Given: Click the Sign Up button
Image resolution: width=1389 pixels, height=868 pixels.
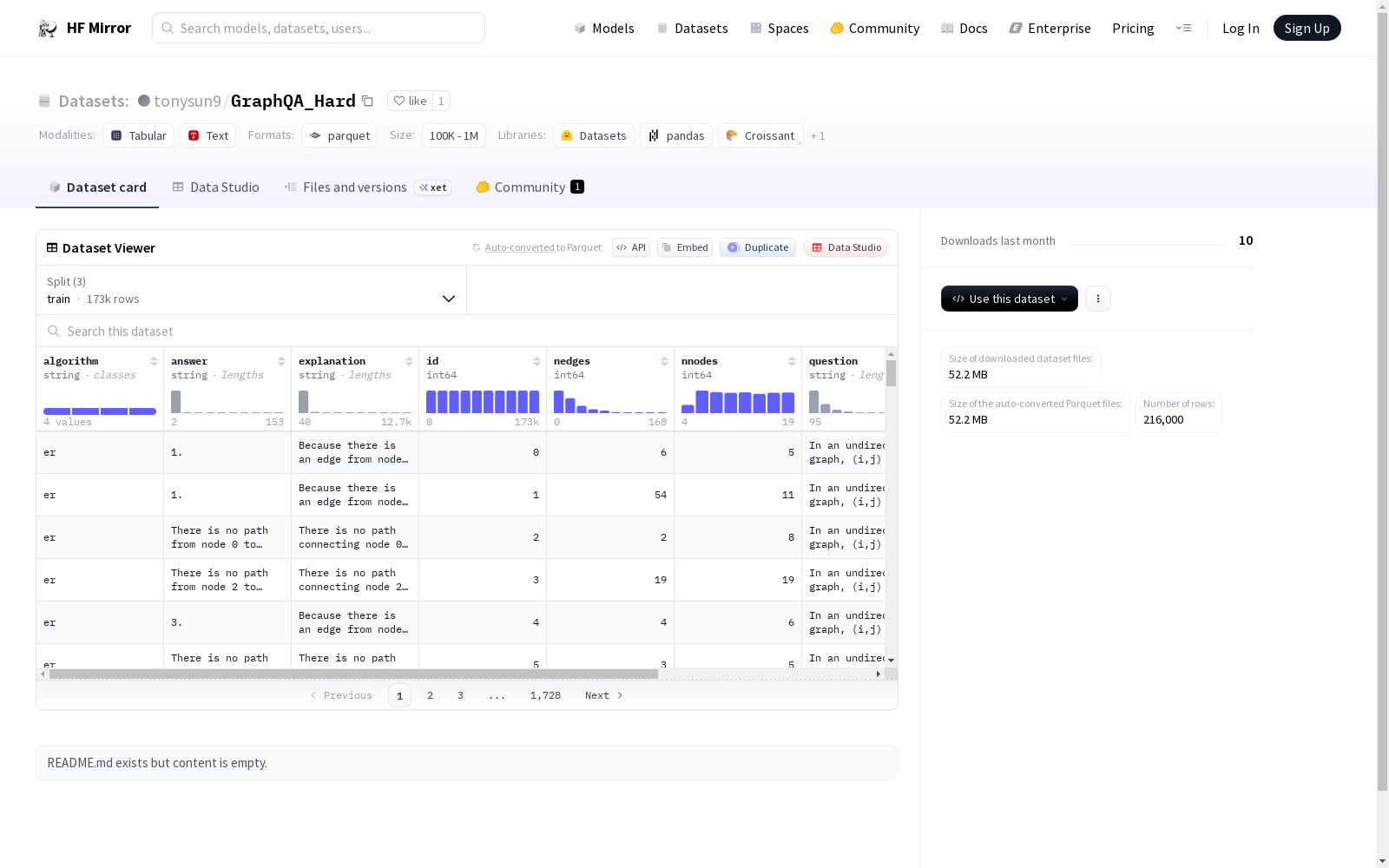Looking at the screenshot, I should tap(1307, 28).
